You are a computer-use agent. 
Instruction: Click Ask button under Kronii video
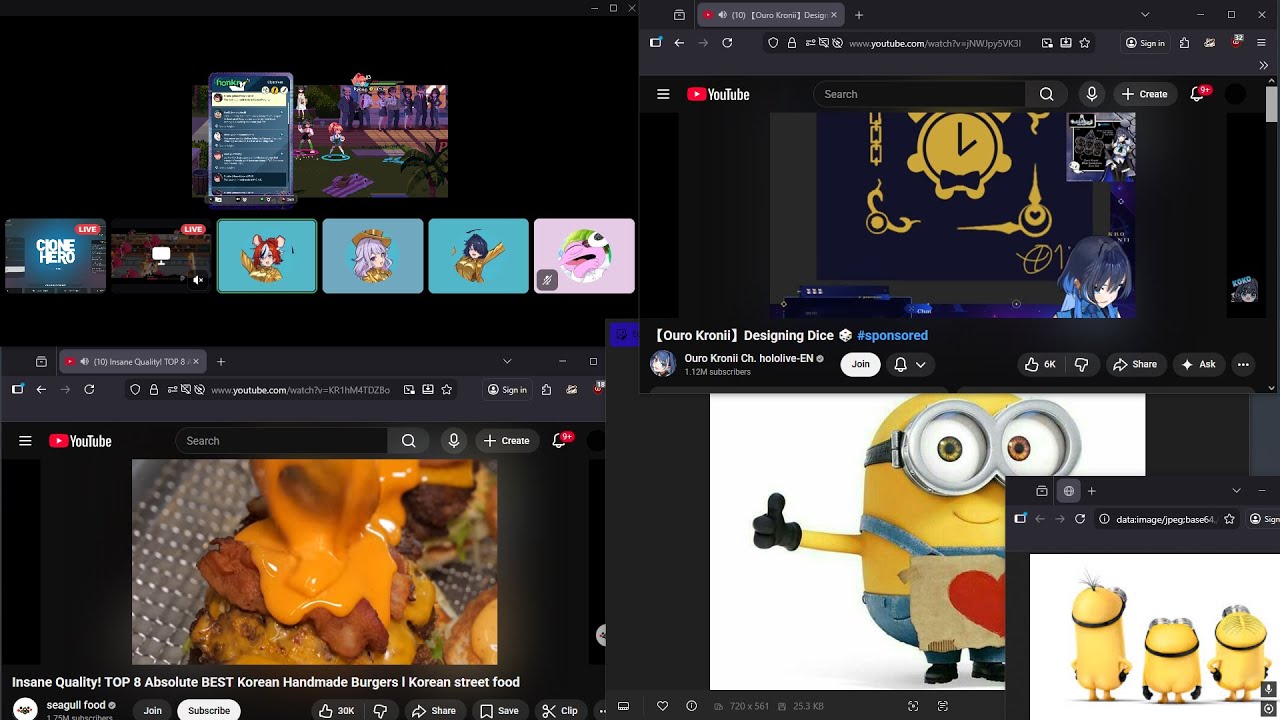(1198, 364)
